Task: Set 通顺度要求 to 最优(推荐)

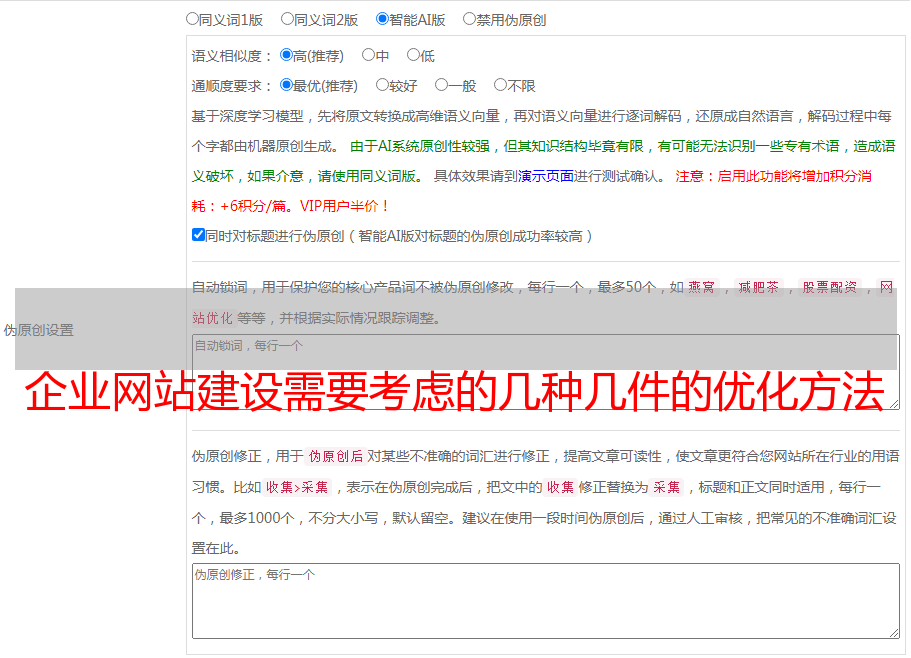Action: pyautogui.click(x=286, y=85)
